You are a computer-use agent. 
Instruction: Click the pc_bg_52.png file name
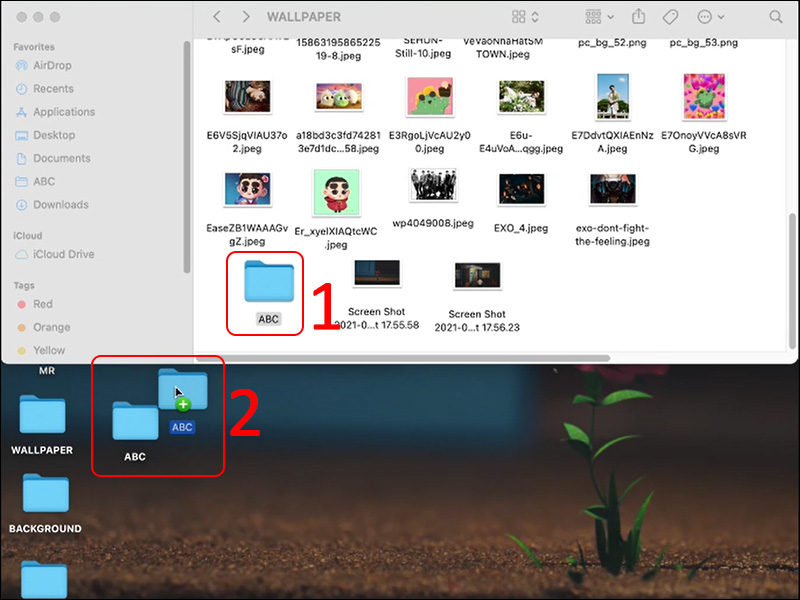(x=612, y=42)
